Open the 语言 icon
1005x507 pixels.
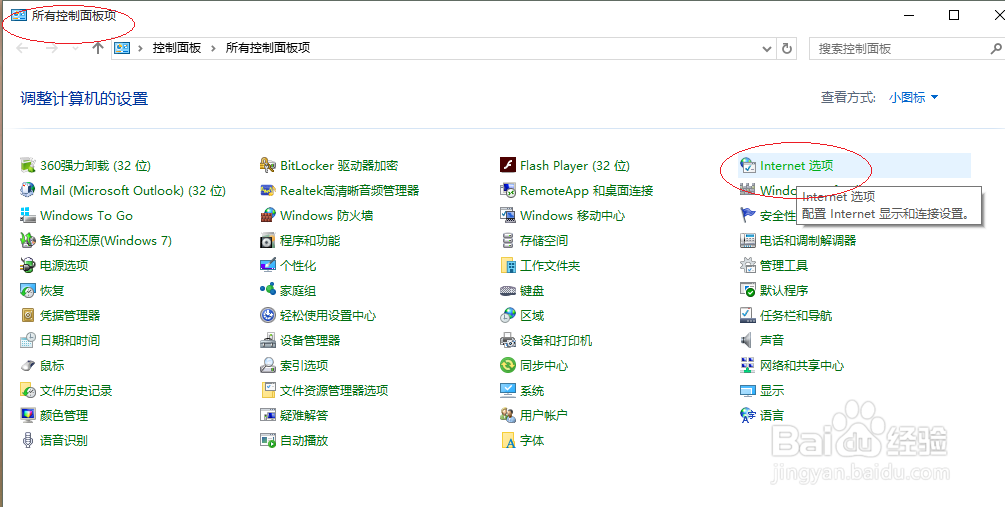(x=748, y=415)
